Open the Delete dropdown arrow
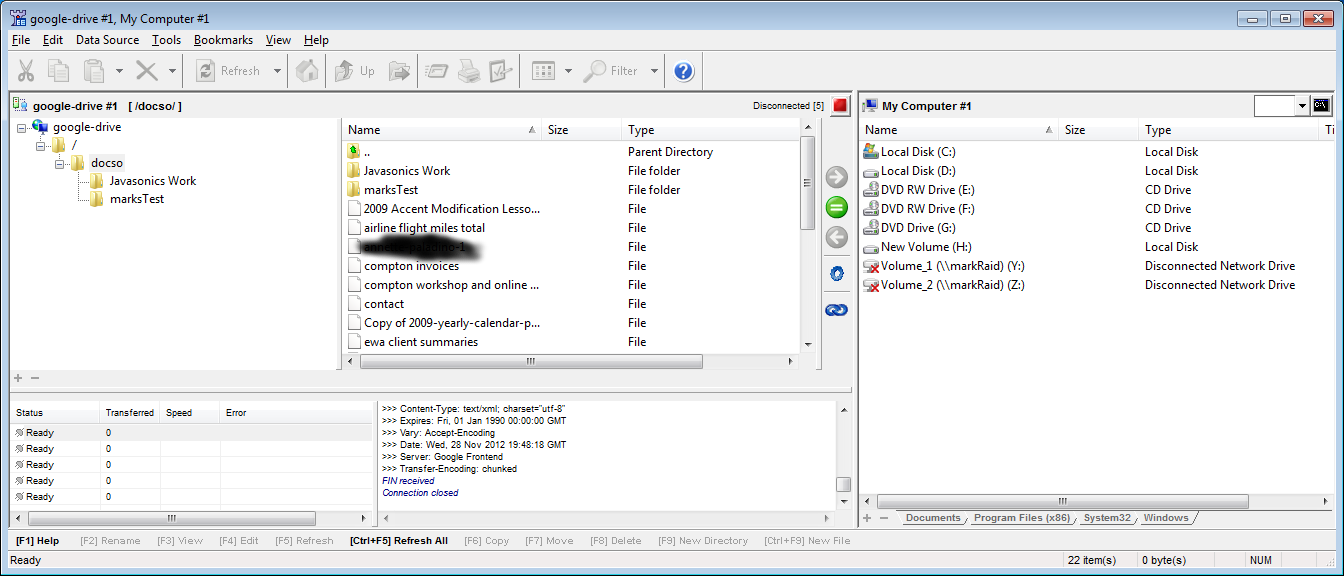This screenshot has height=576, width=1344. [x=172, y=71]
